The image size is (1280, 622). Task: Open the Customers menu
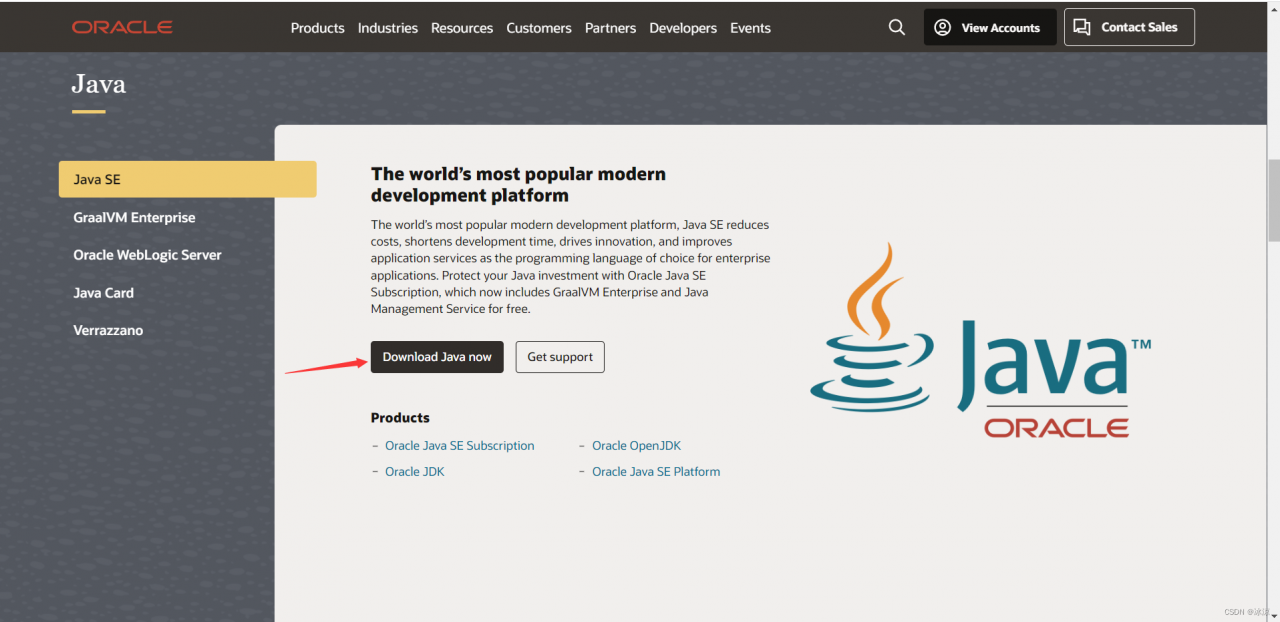pos(539,28)
